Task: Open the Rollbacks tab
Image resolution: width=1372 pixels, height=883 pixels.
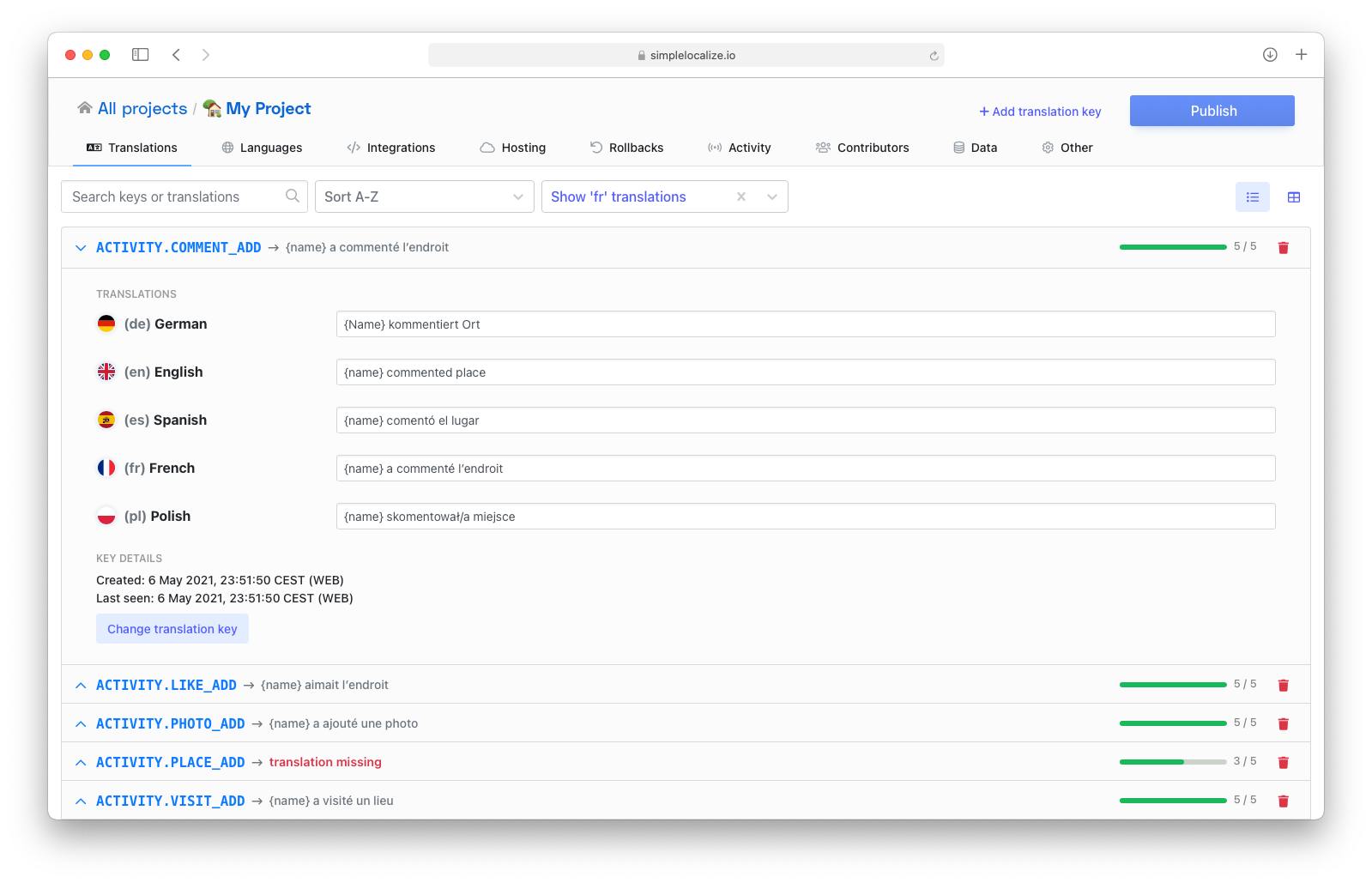Action: [626, 148]
